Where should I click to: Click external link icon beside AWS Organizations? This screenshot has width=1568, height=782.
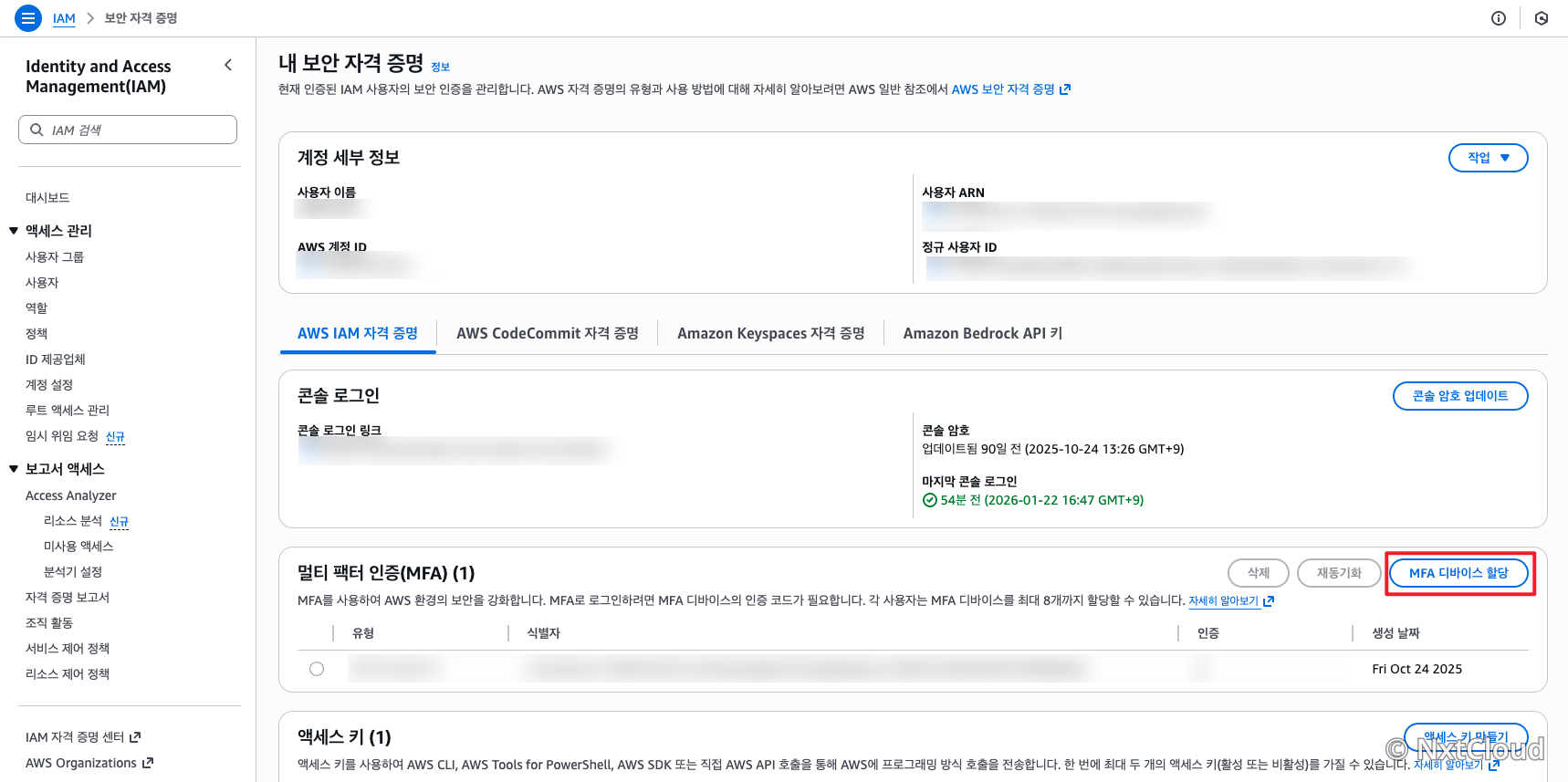pos(149,763)
